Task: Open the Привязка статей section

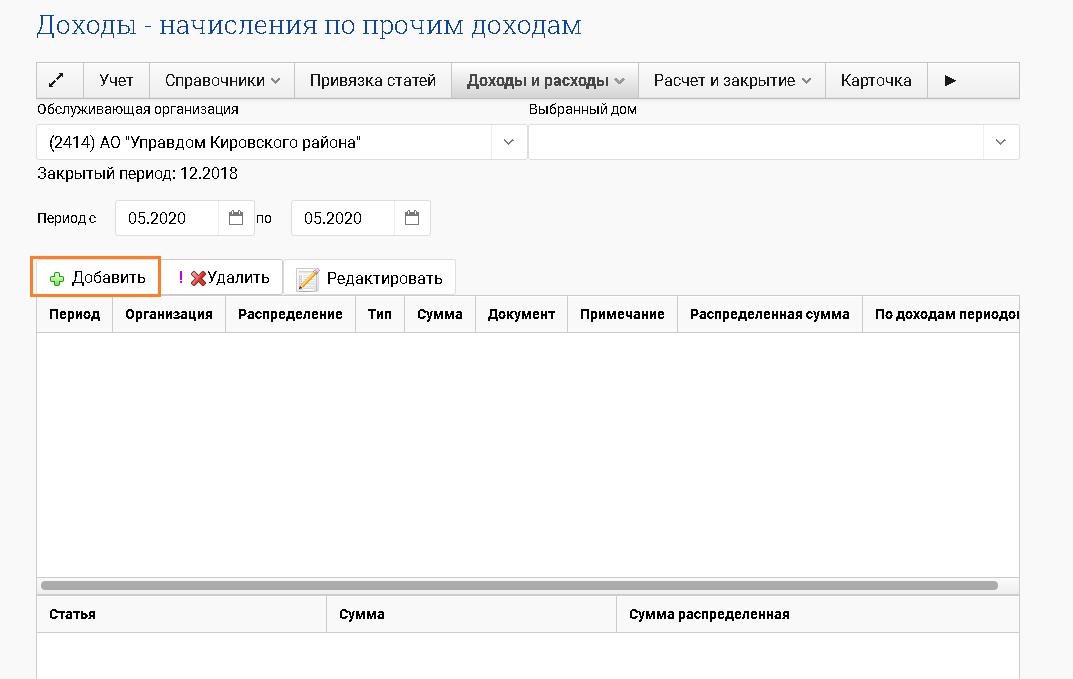Action: click(373, 80)
